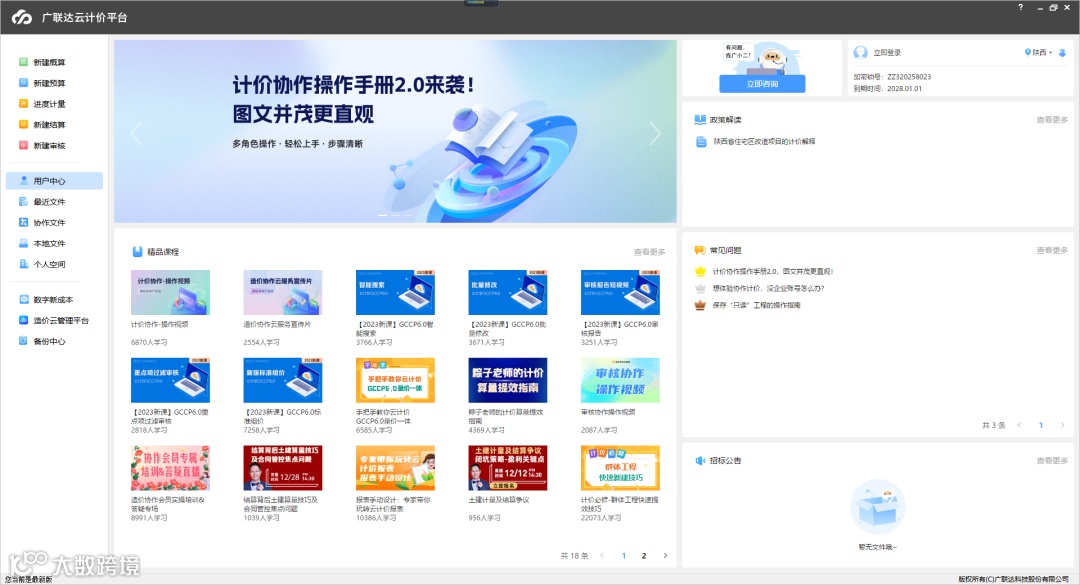Screen dimensions: 1080x585
Task: Click the 广联达云计价平台 logo icon
Action: [22, 17]
